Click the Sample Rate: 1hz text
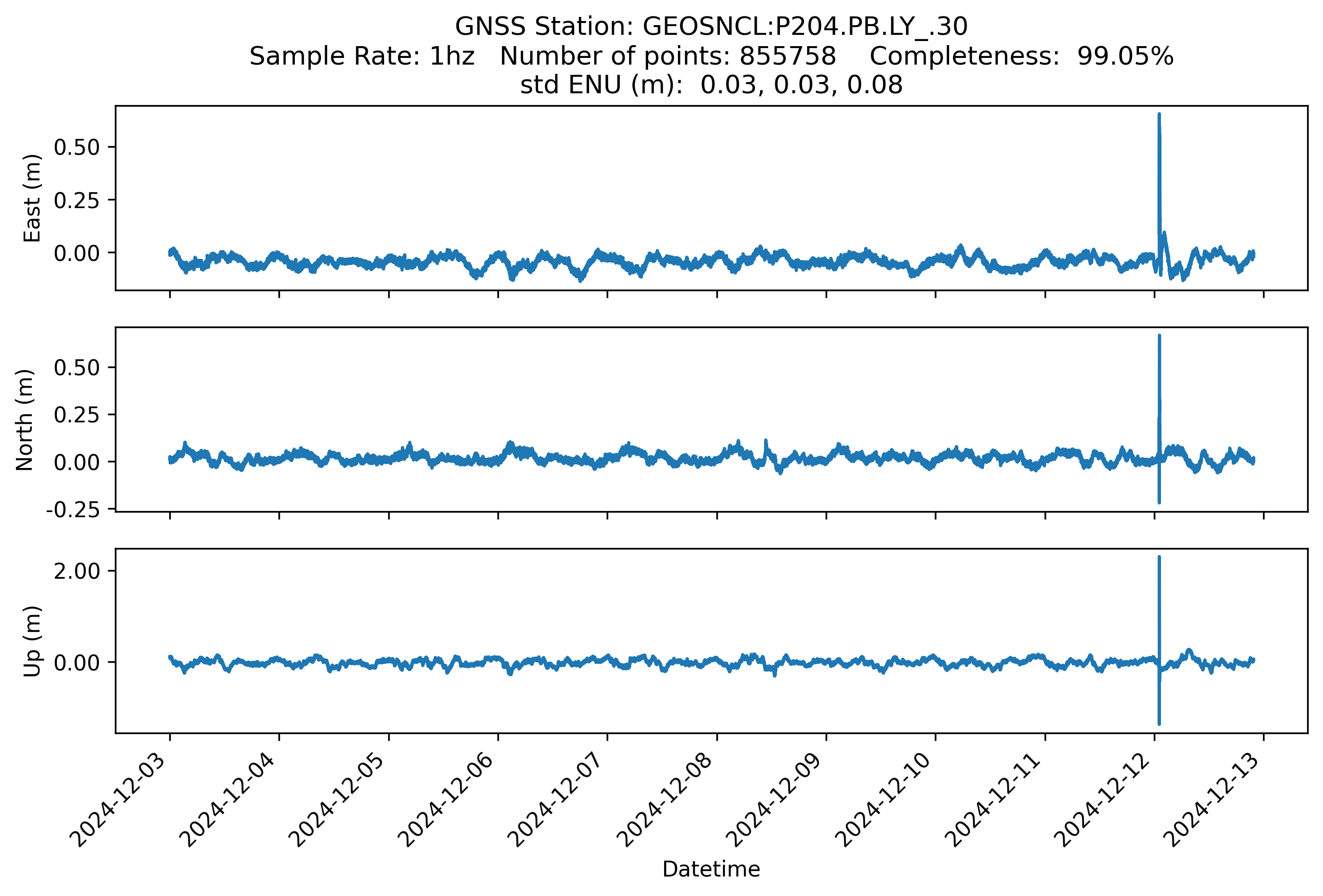The image size is (1323, 896). click(x=362, y=56)
